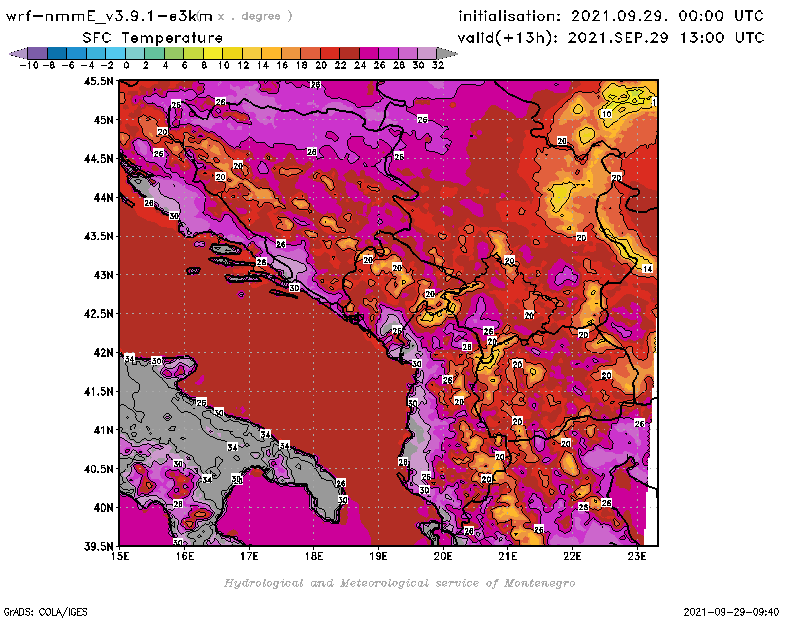The width and height of the screenshot is (800, 618).
Task: Click the 0 label under the color bar
Action: coord(126,65)
